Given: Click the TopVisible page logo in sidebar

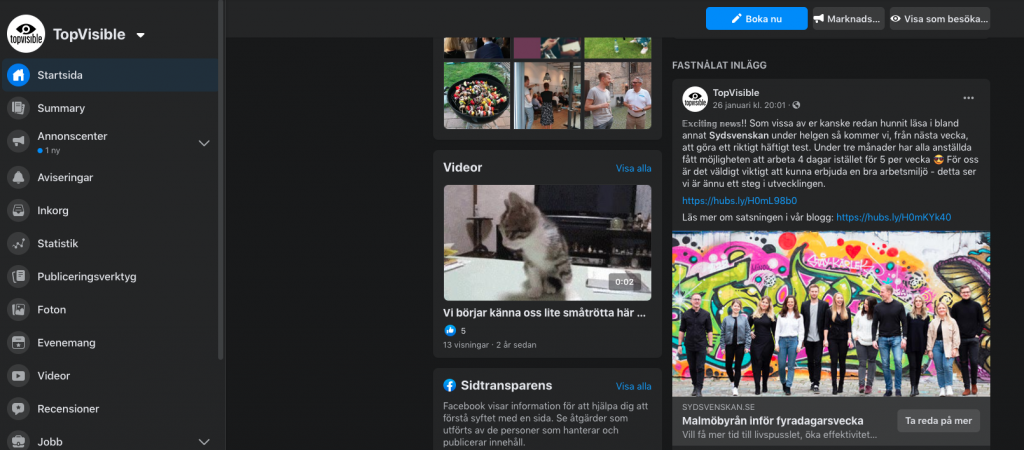Looking at the screenshot, I should (x=26, y=34).
